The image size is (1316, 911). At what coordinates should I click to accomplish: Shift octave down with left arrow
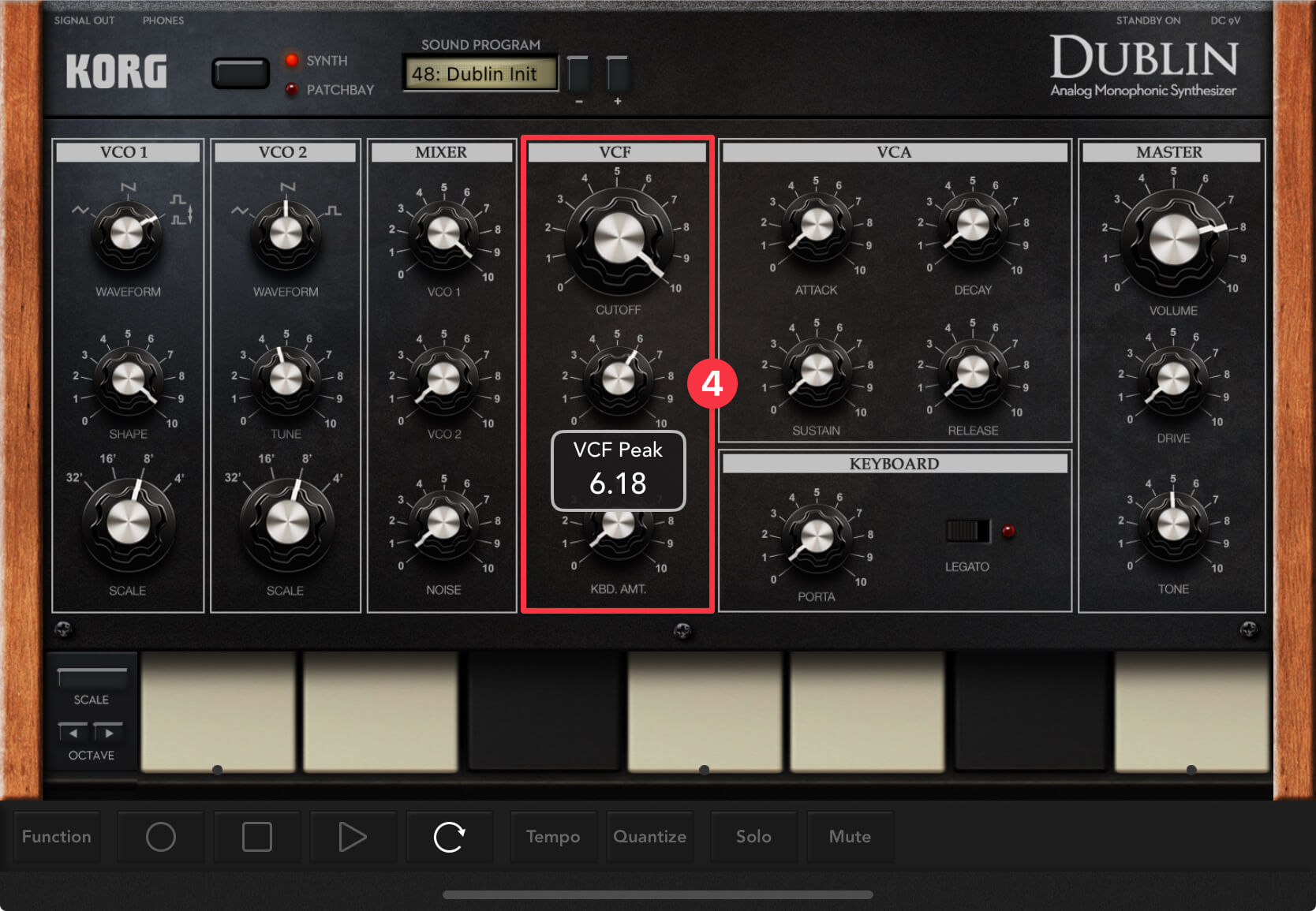click(x=73, y=733)
